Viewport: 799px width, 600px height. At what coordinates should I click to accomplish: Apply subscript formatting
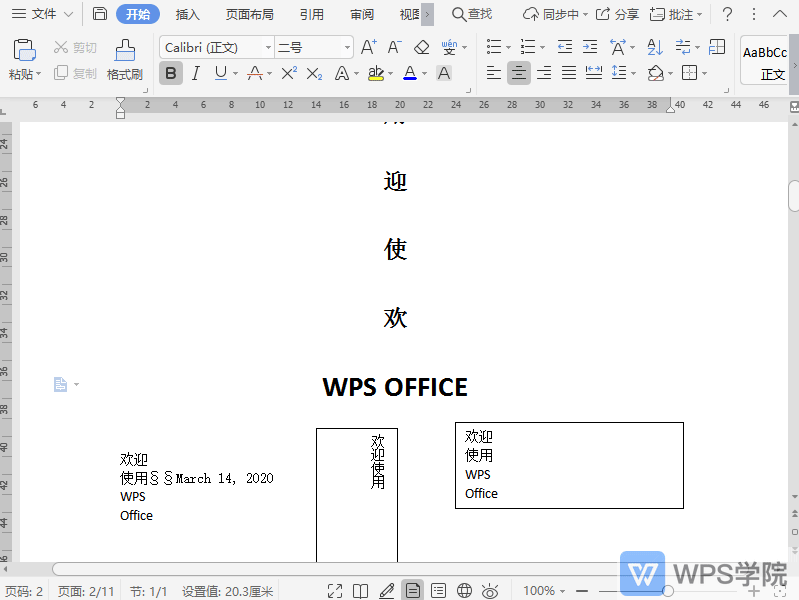point(314,74)
